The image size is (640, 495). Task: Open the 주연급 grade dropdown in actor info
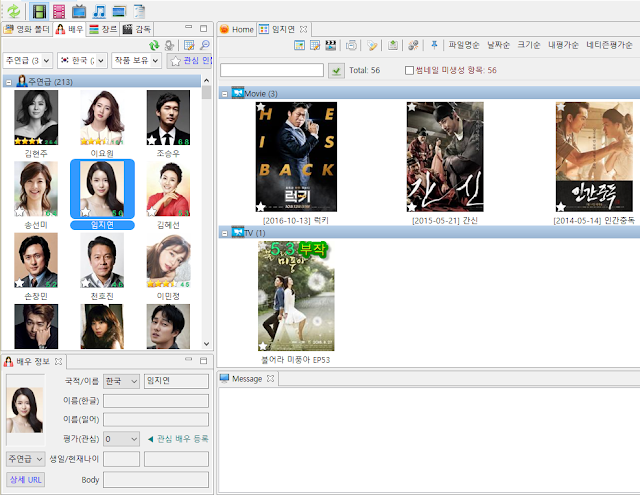click(25, 459)
